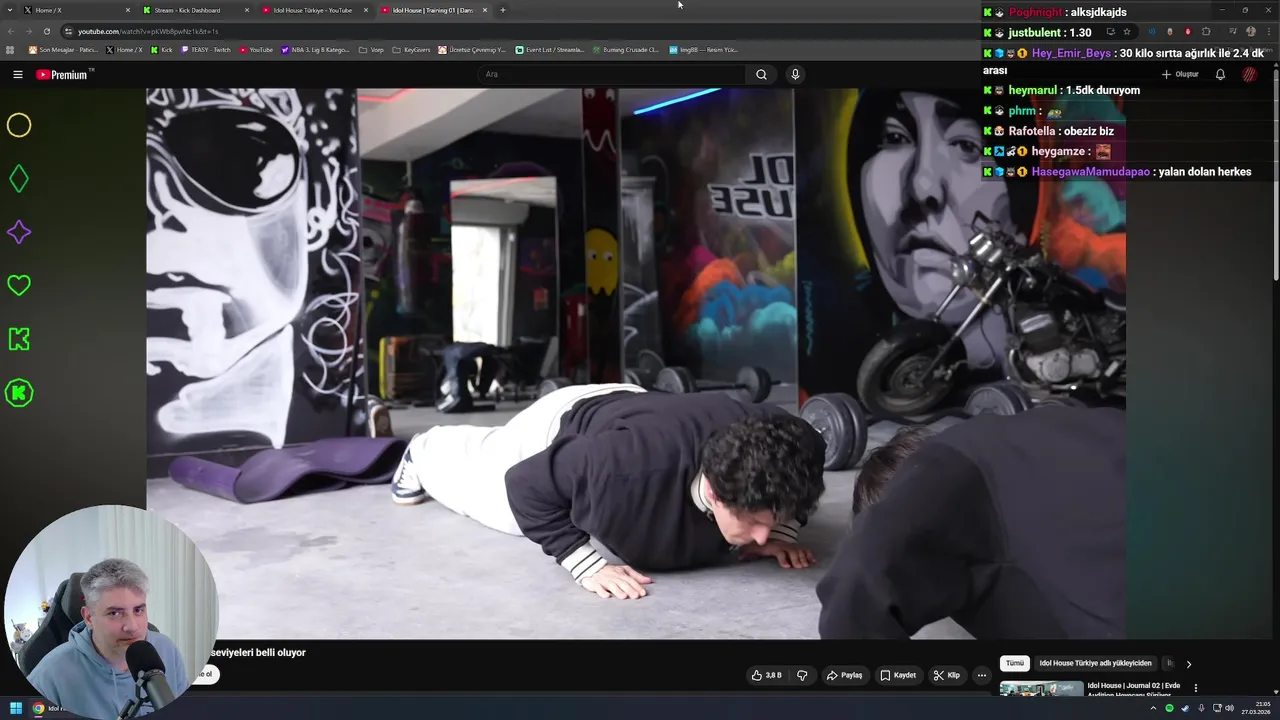Click the Ara search input field
Image resolution: width=1280 pixels, height=720 pixels.
tap(611, 74)
